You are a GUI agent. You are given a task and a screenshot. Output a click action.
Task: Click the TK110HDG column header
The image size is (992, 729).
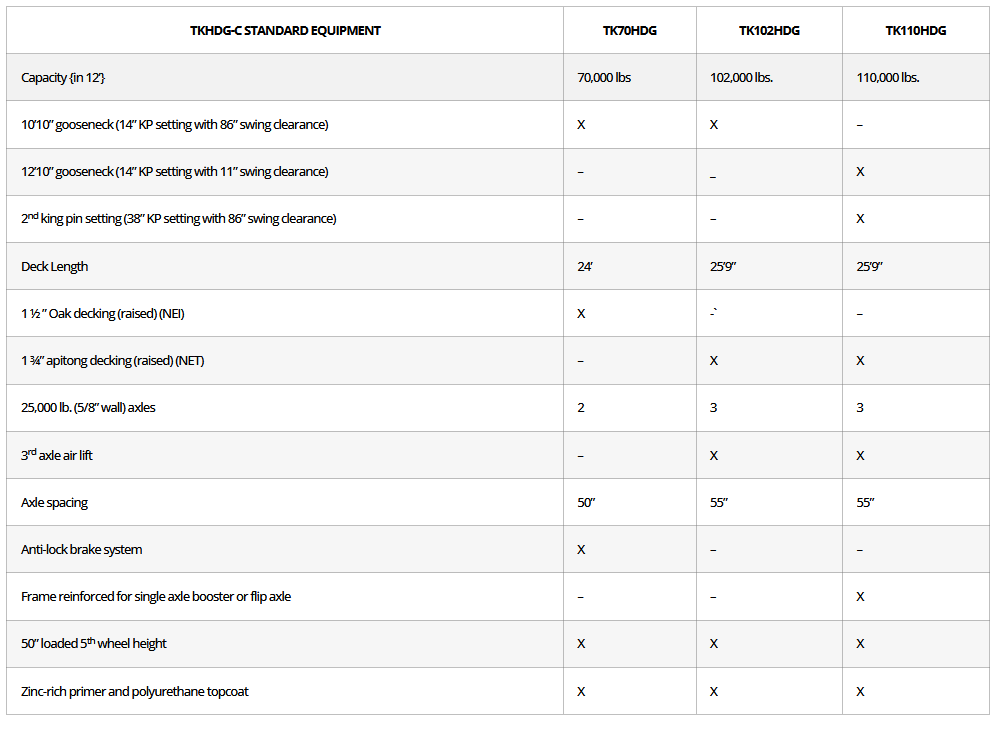click(915, 31)
